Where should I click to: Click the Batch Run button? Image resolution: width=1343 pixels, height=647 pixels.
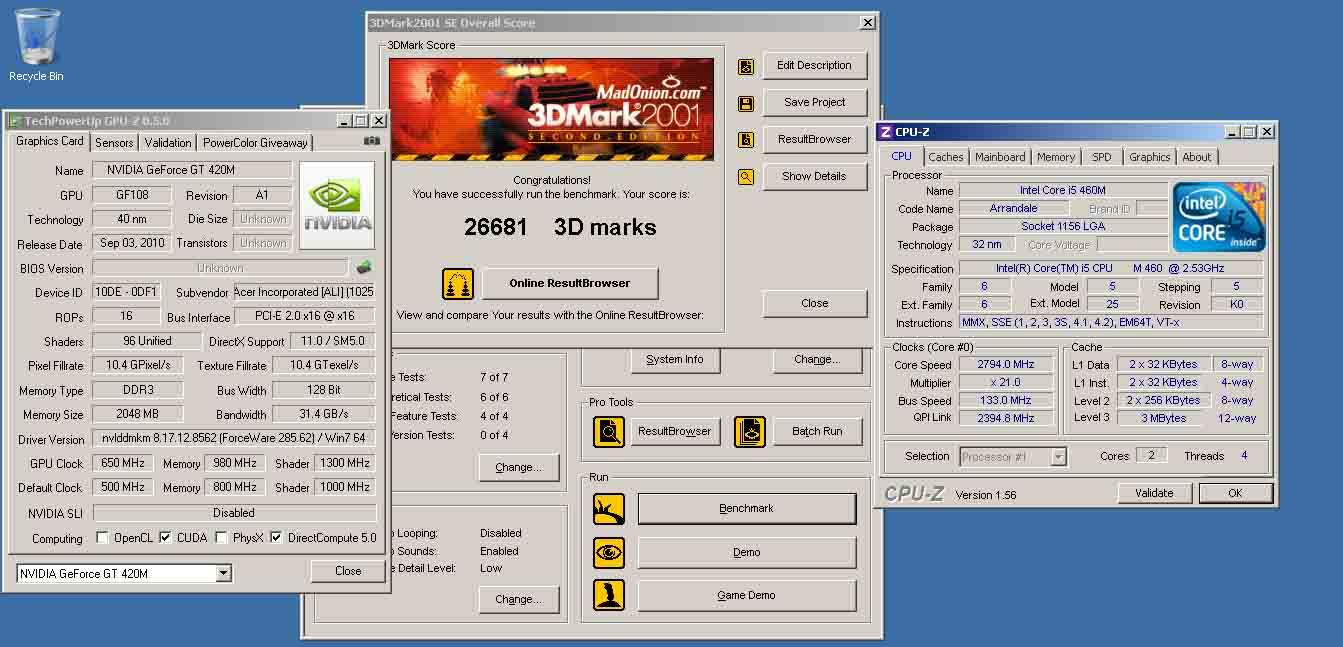pos(817,431)
